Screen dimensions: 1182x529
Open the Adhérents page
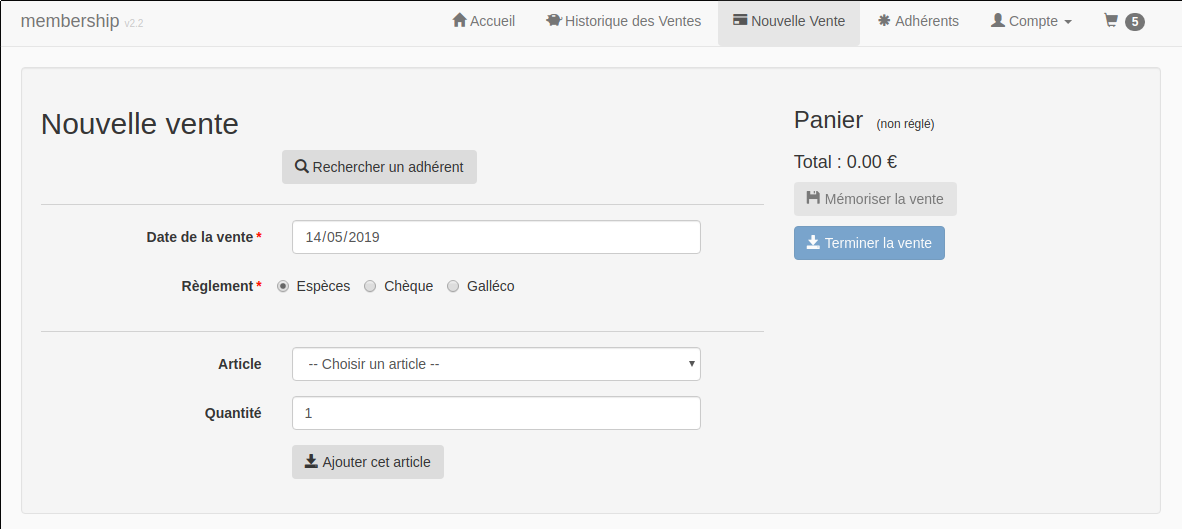[x=926, y=21]
